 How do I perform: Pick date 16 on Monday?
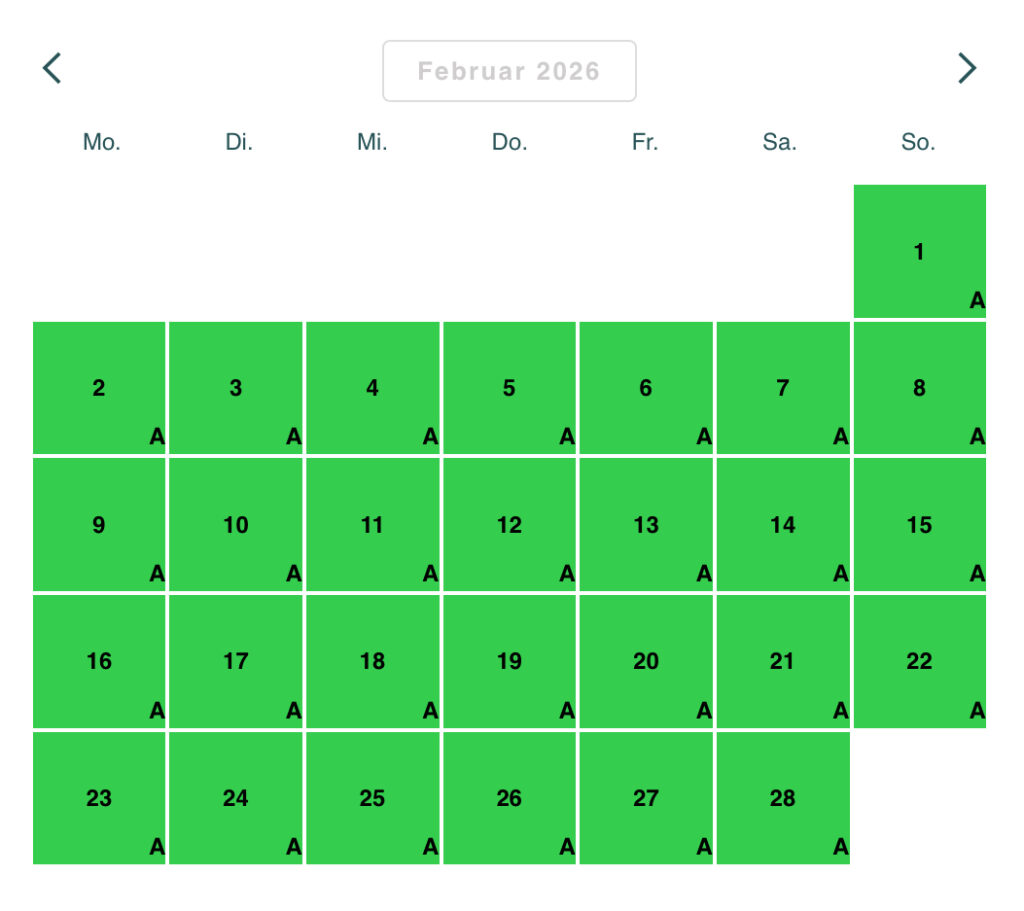pyautogui.click(x=99, y=661)
